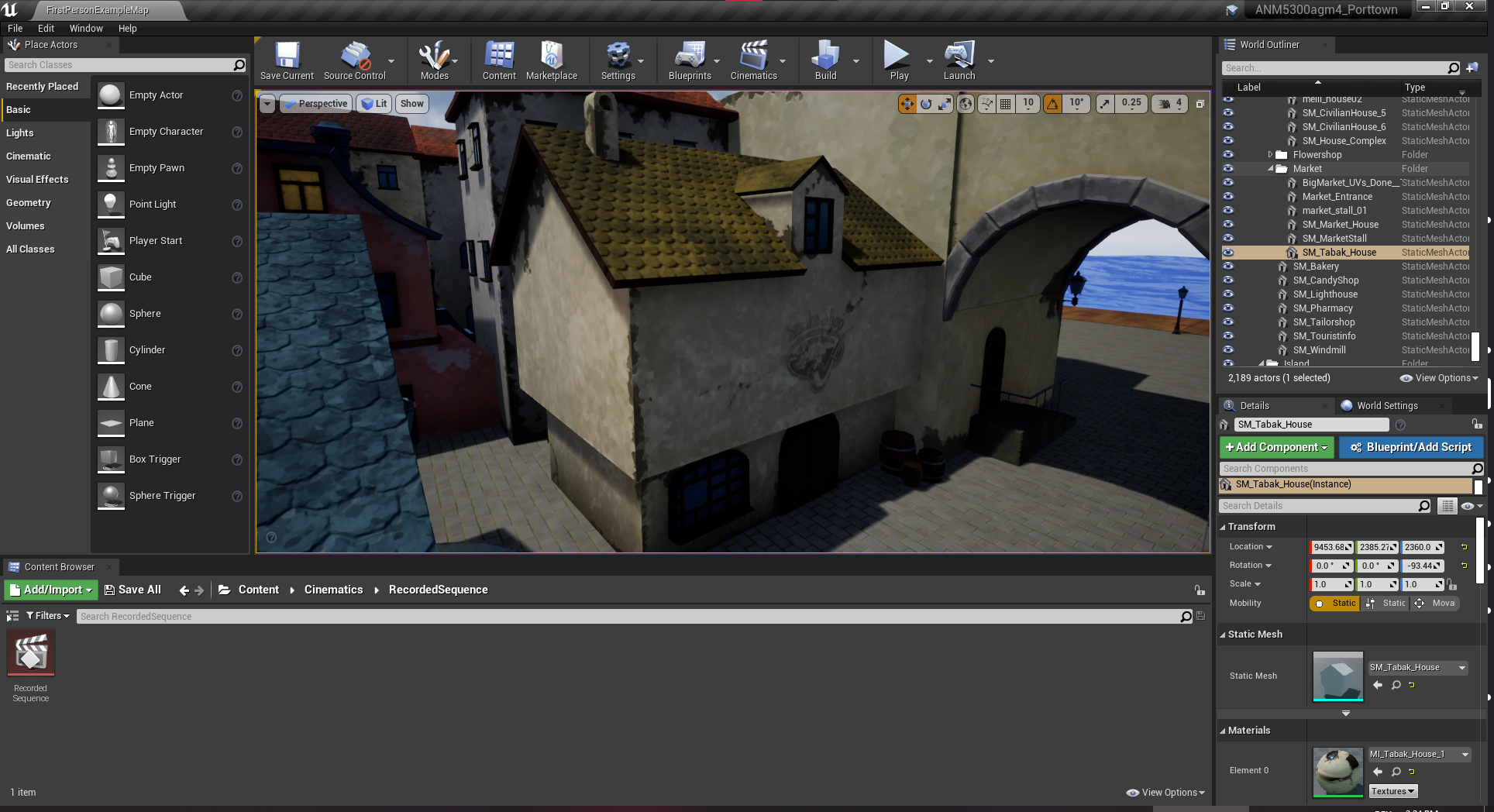
Task: Browse to SM_Tabak_House static mesh in Content Browser
Action: pos(1396,686)
